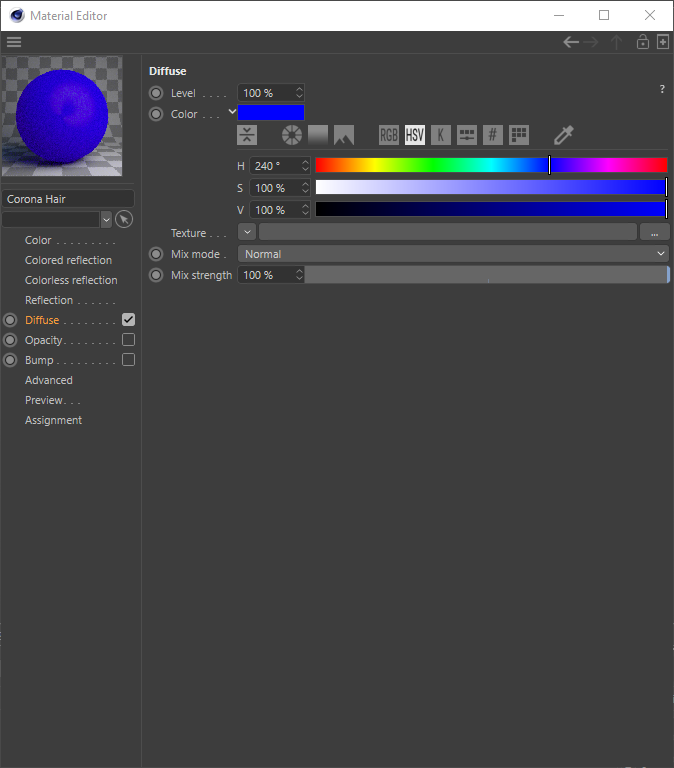Toggle the Mix strength animation dot
The width and height of the screenshot is (674, 768).
(x=156, y=275)
